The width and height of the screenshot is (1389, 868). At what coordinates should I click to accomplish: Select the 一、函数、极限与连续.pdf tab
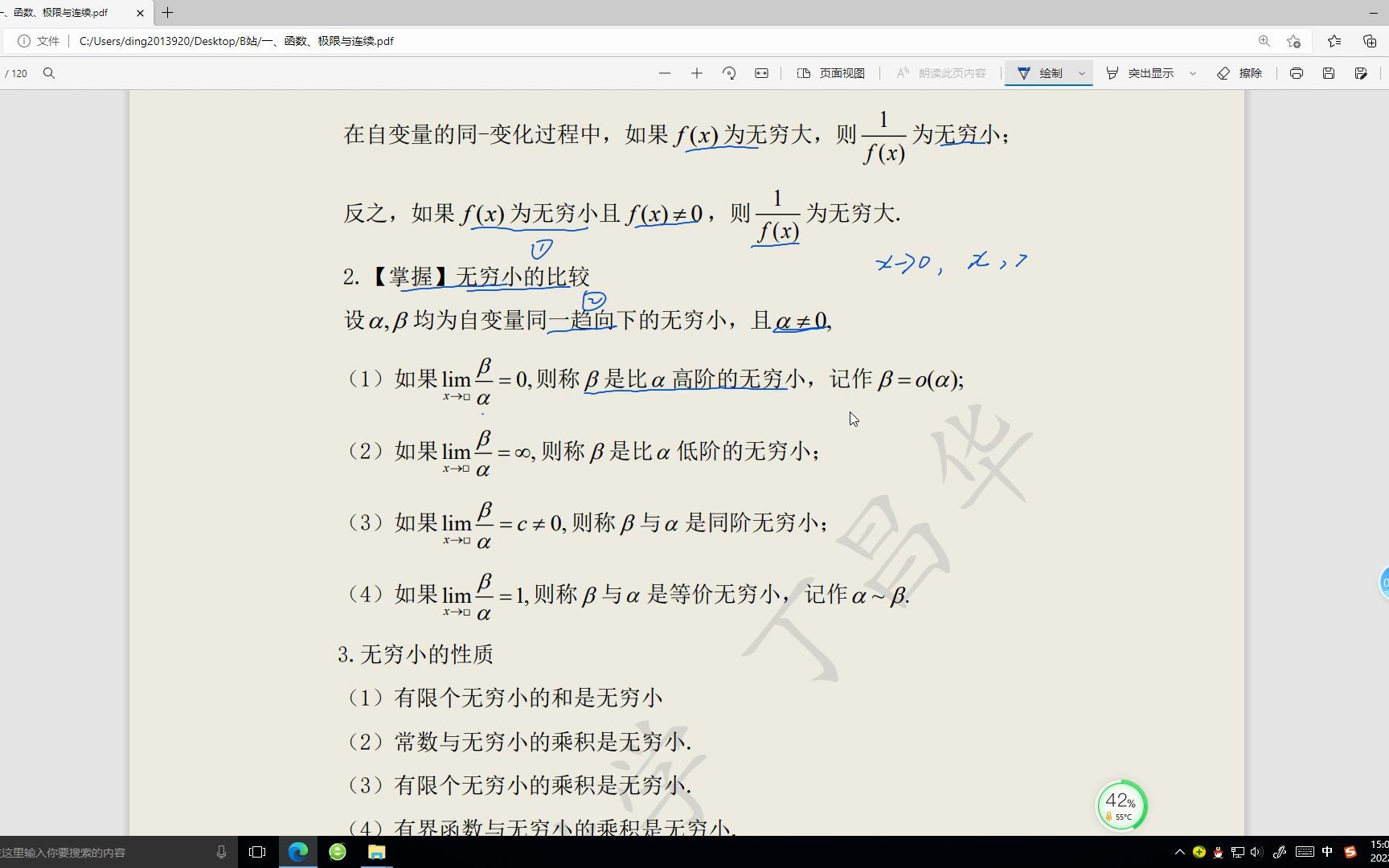(x=56, y=13)
